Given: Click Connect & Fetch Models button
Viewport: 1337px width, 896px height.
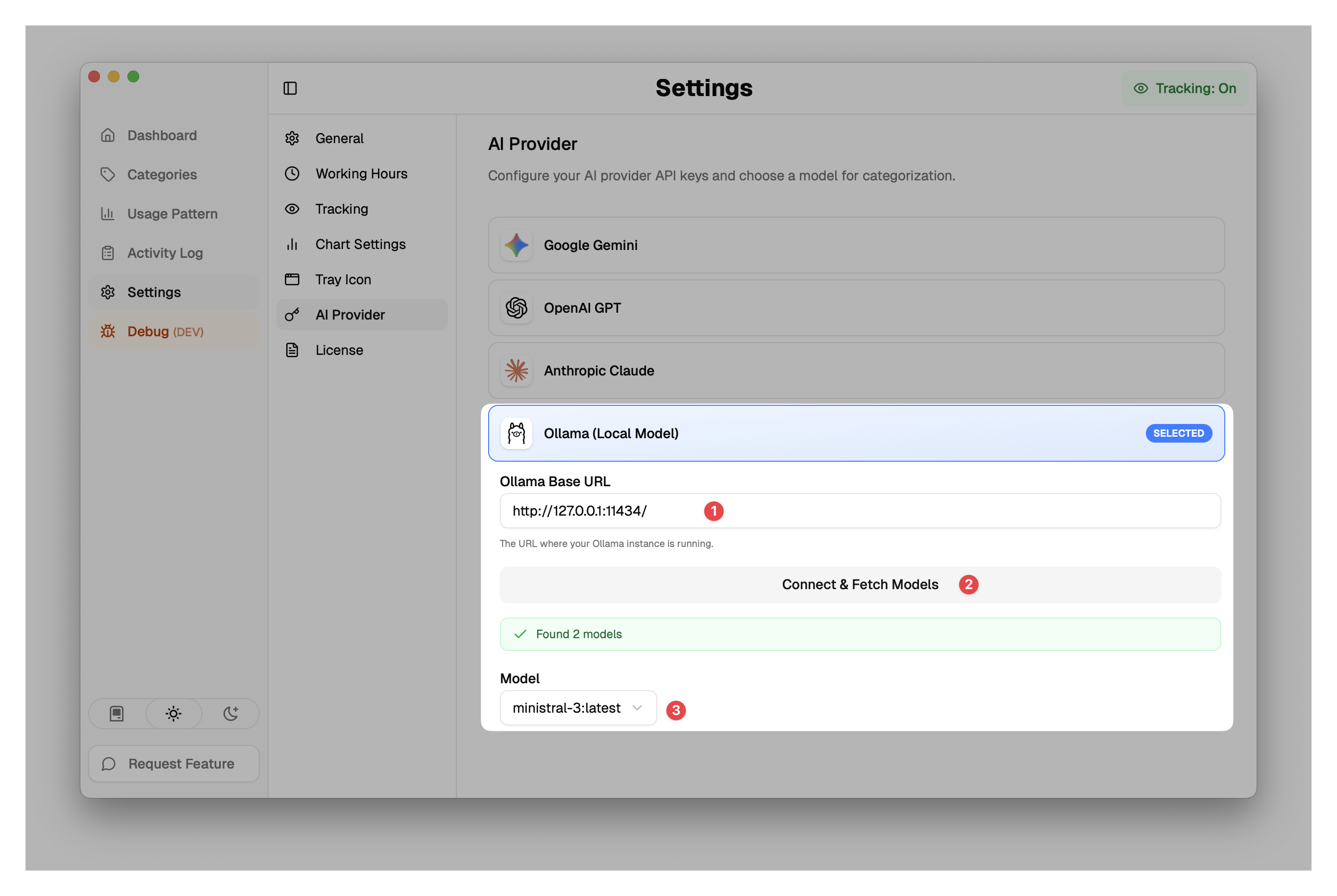Looking at the screenshot, I should pos(860,585).
